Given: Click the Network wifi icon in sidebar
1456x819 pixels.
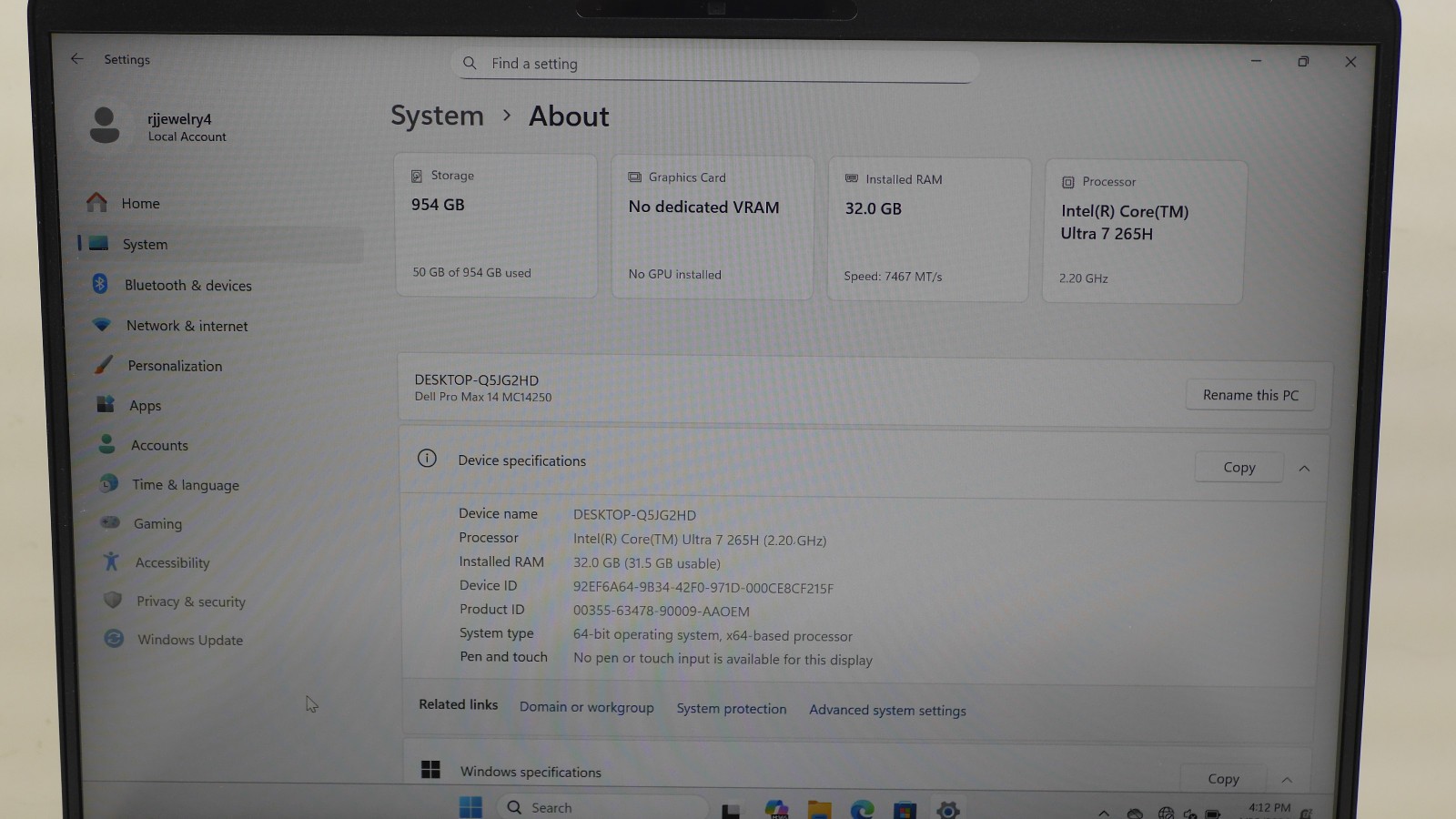Looking at the screenshot, I should click(x=102, y=325).
